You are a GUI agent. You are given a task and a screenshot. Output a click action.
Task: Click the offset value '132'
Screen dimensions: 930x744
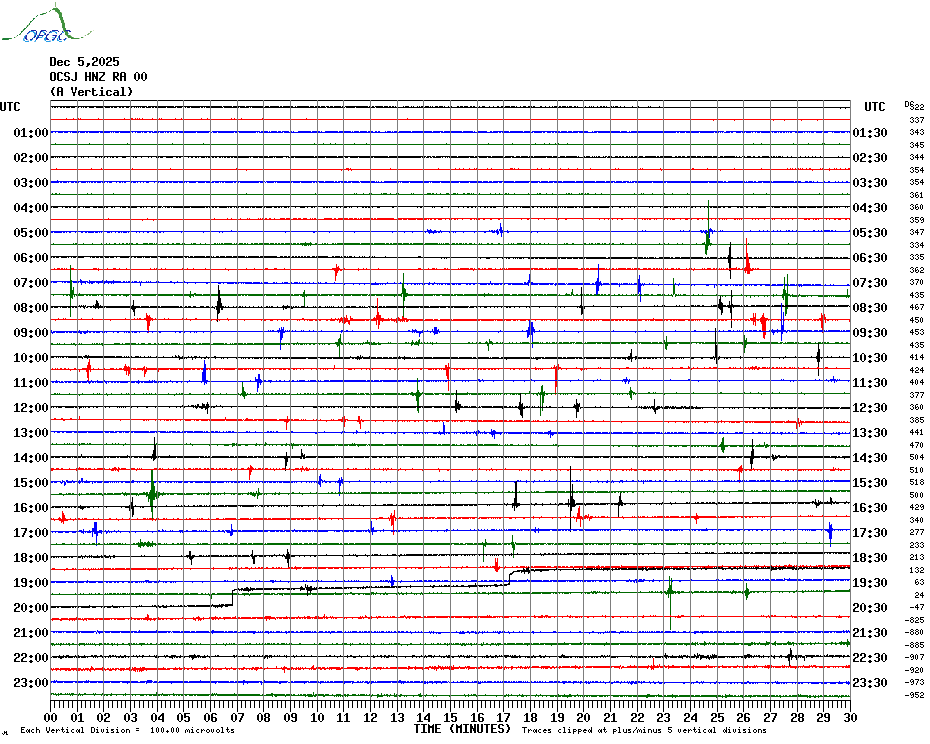pyautogui.click(x=917, y=570)
